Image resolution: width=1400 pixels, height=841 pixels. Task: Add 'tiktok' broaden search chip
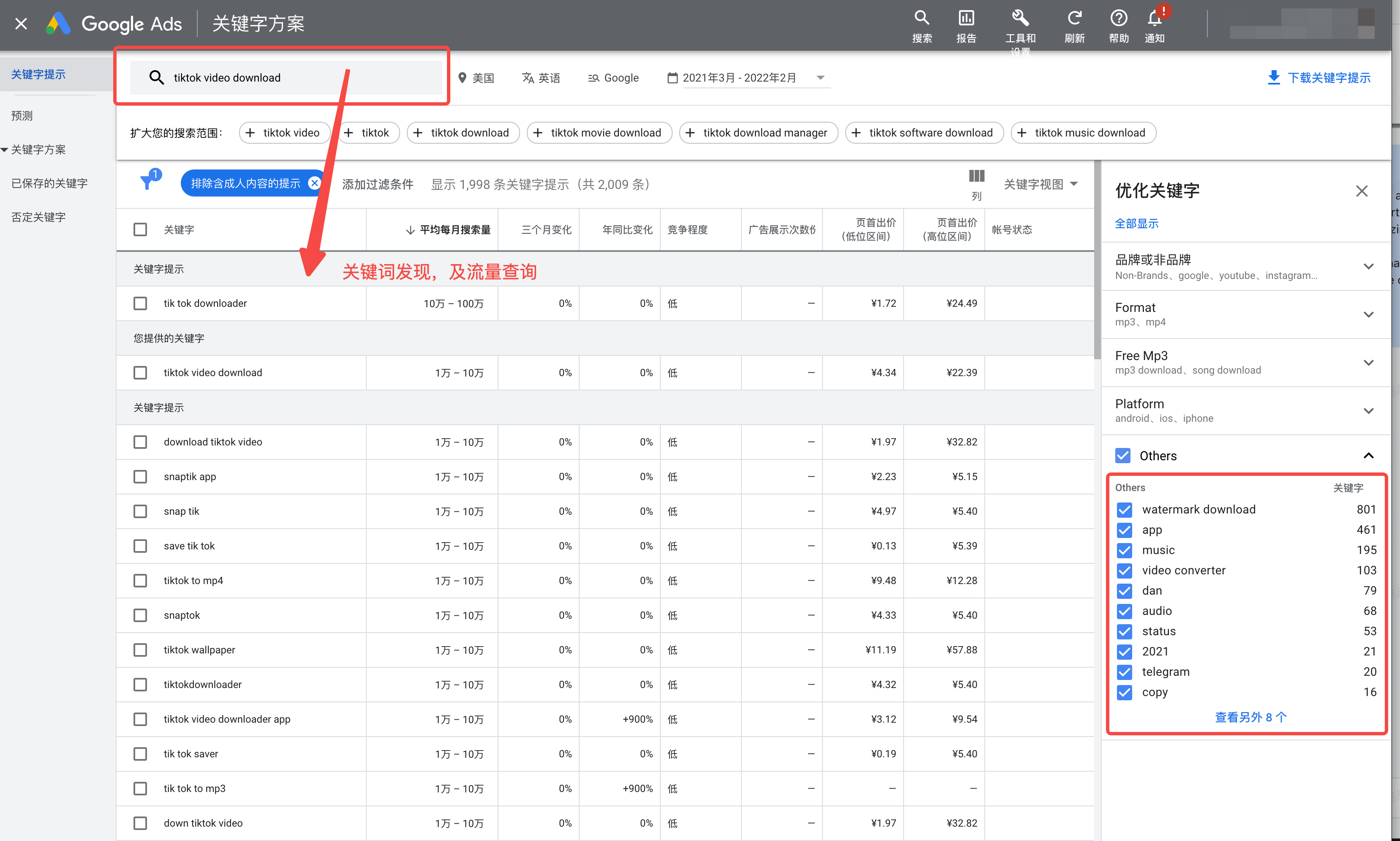pyautogui.click(x=369, y=133)
